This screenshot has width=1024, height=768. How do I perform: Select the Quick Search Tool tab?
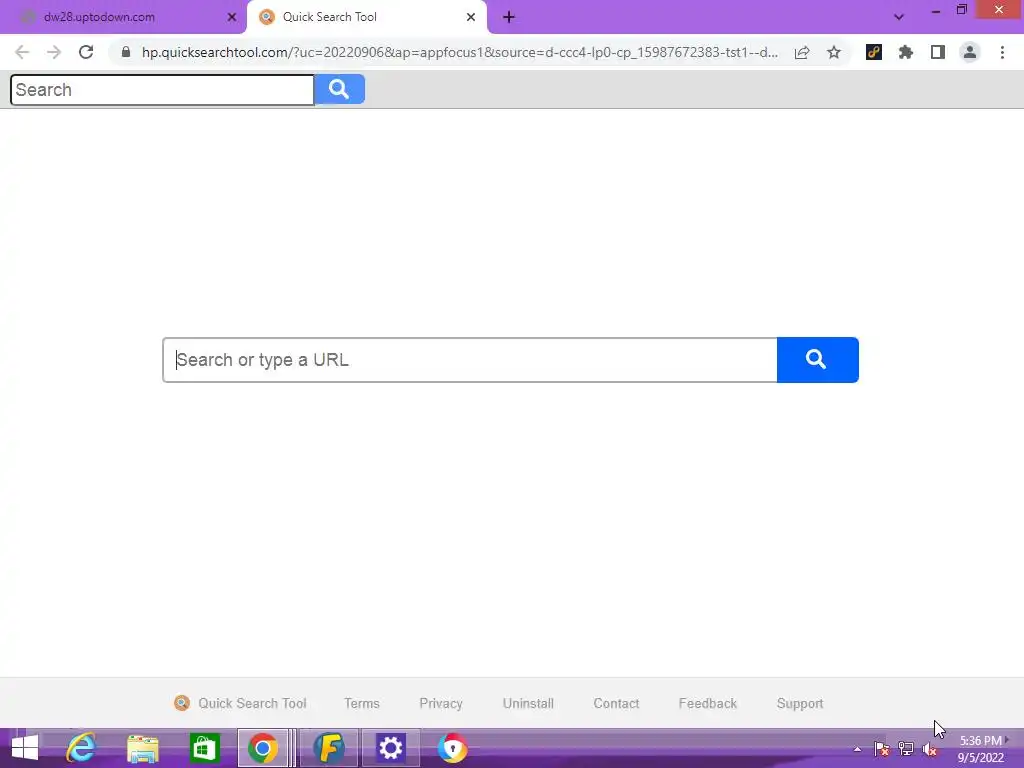[x=366, y=17]
